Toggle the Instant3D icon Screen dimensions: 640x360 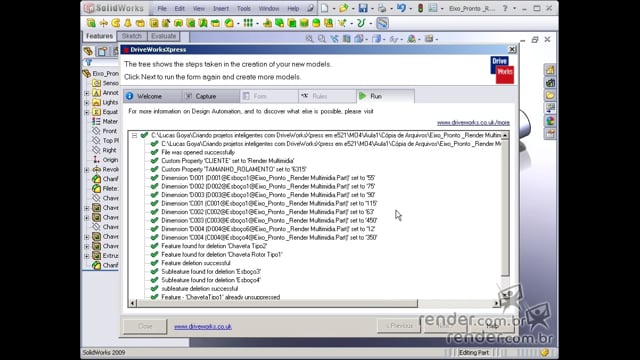click(382, 23)
